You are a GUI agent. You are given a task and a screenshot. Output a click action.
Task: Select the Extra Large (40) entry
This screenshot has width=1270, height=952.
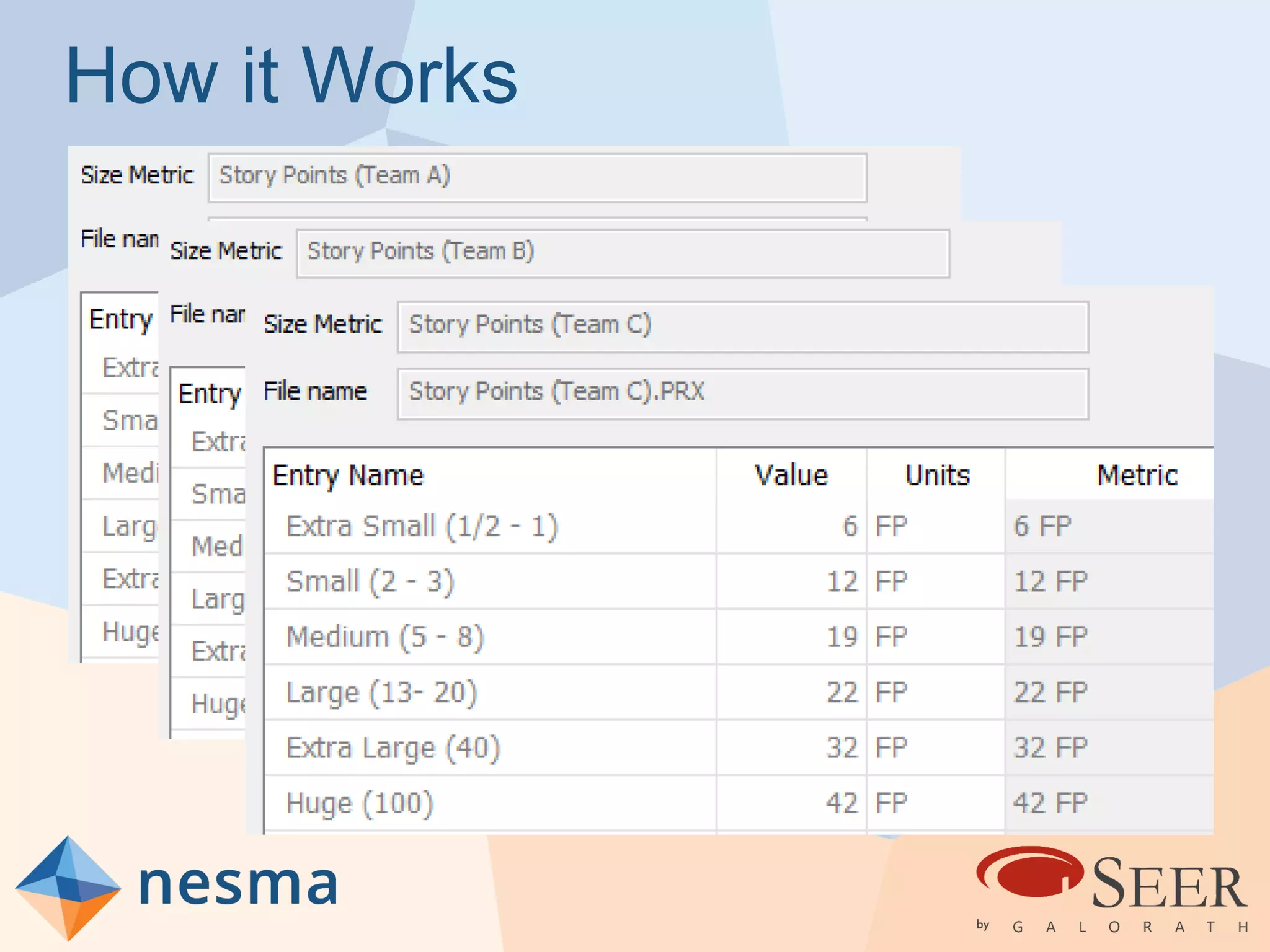coord(393,748)
